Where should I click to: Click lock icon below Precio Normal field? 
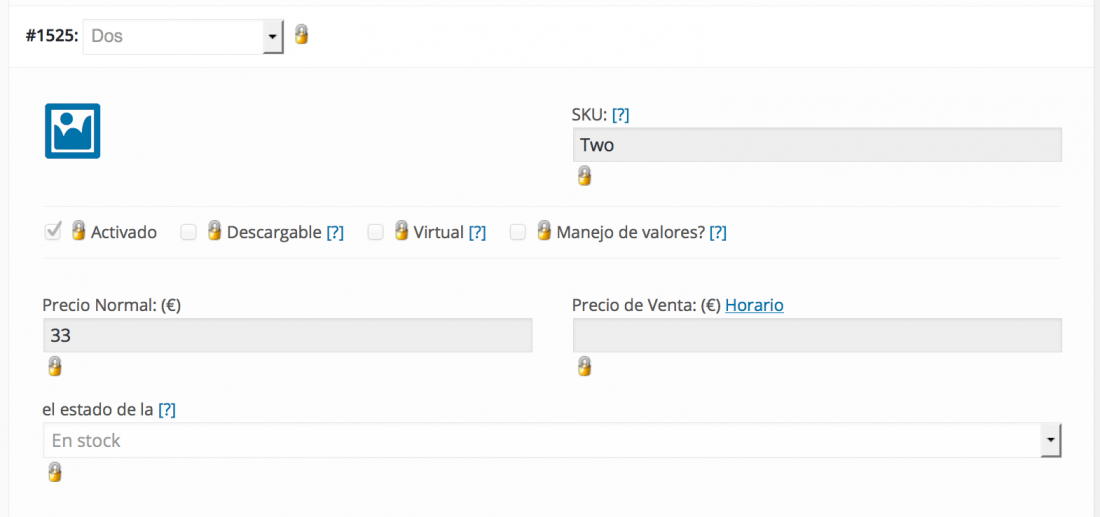(x=54, y=366)
